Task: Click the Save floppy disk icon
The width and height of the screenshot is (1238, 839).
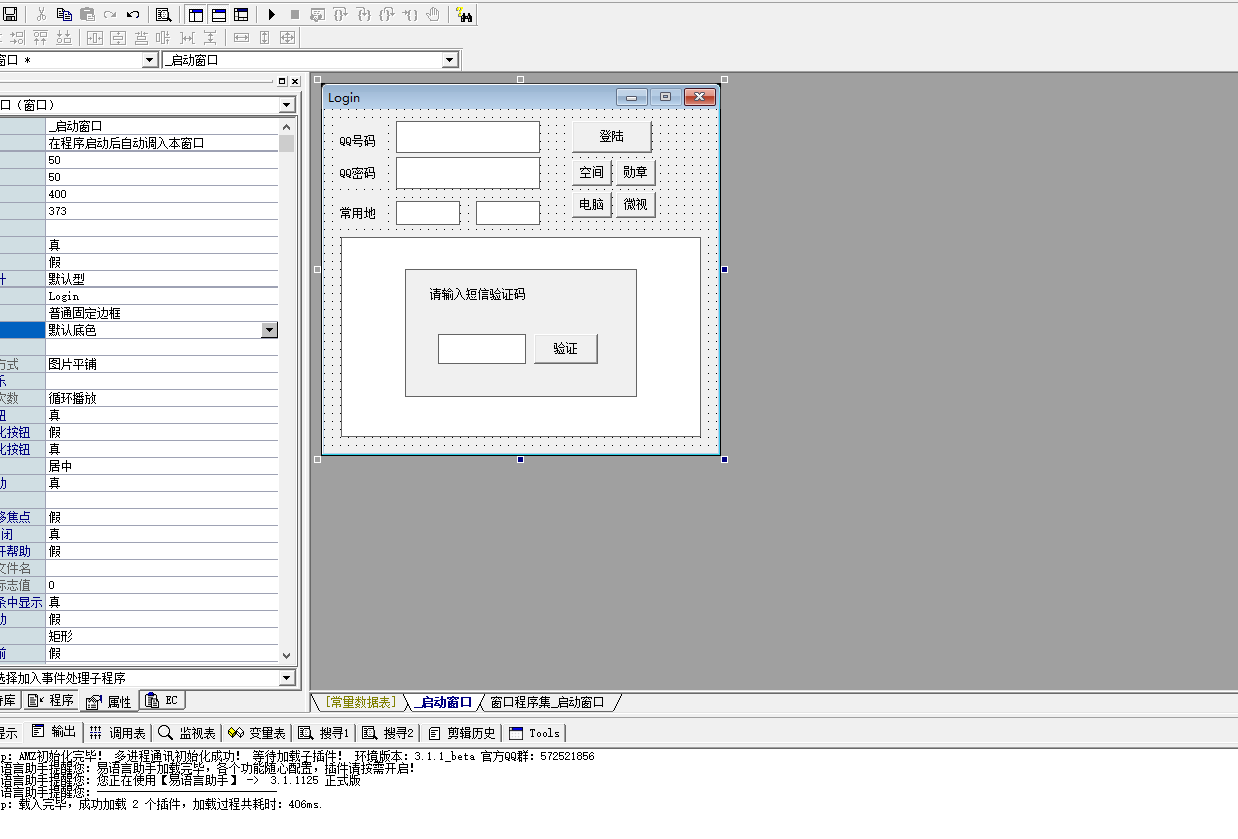Action: pyautogui.click(x=10, y=15)
